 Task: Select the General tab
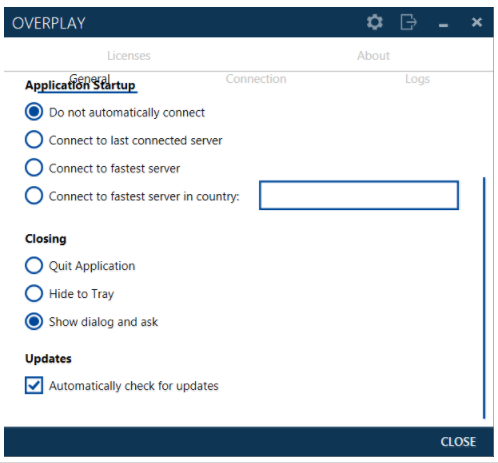pyautogui.click(x=90, y=79)
